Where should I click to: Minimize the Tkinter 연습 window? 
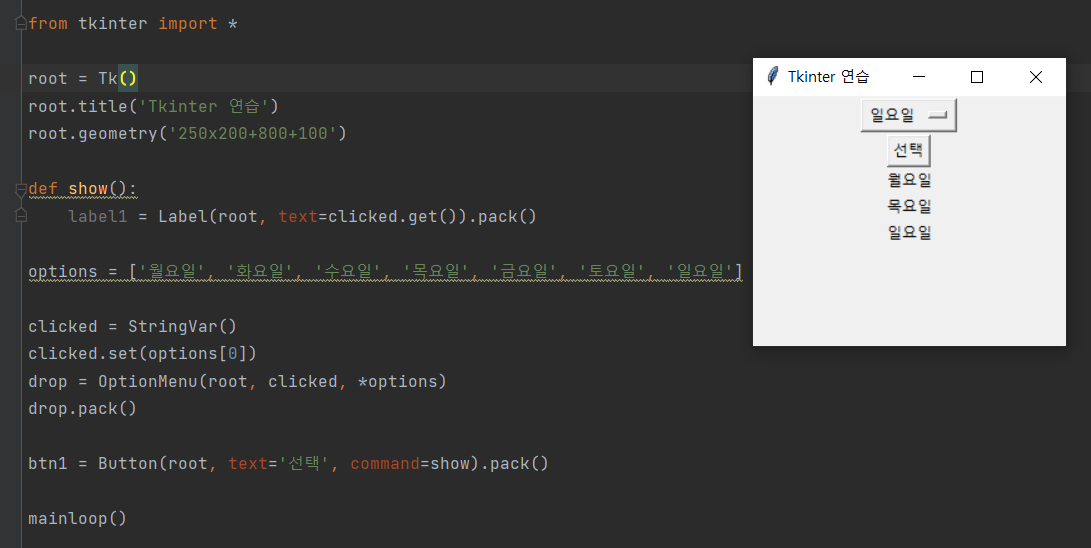point(918,76)
